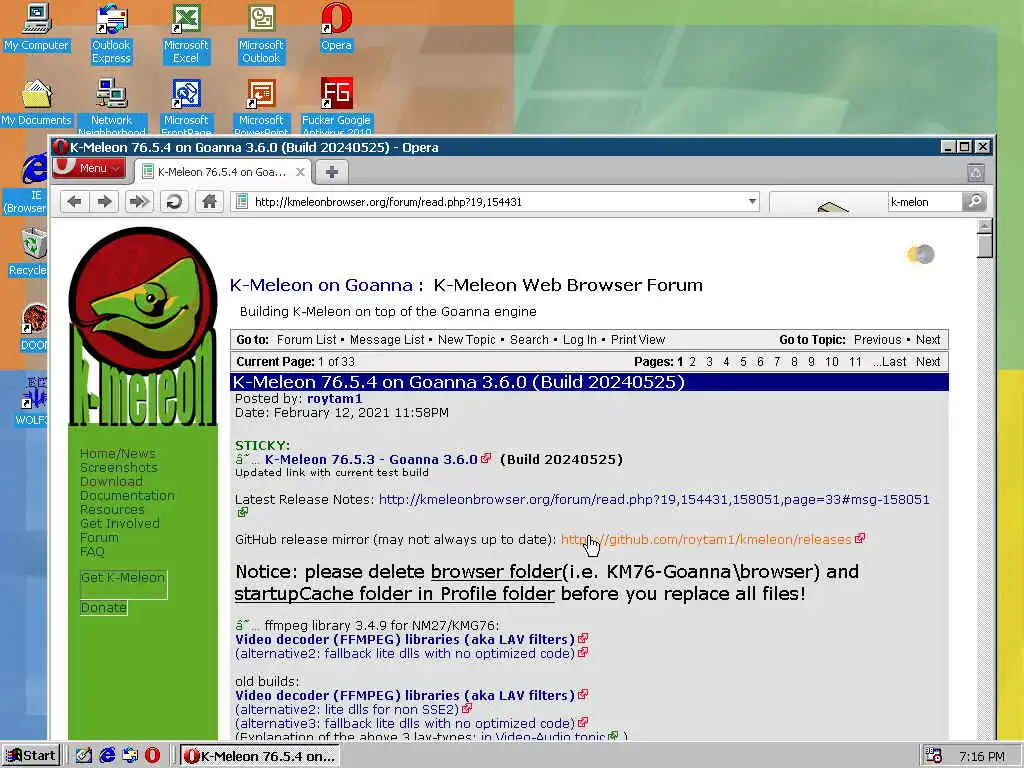Open Internet Explorer quick launch icon

(107, 755)
